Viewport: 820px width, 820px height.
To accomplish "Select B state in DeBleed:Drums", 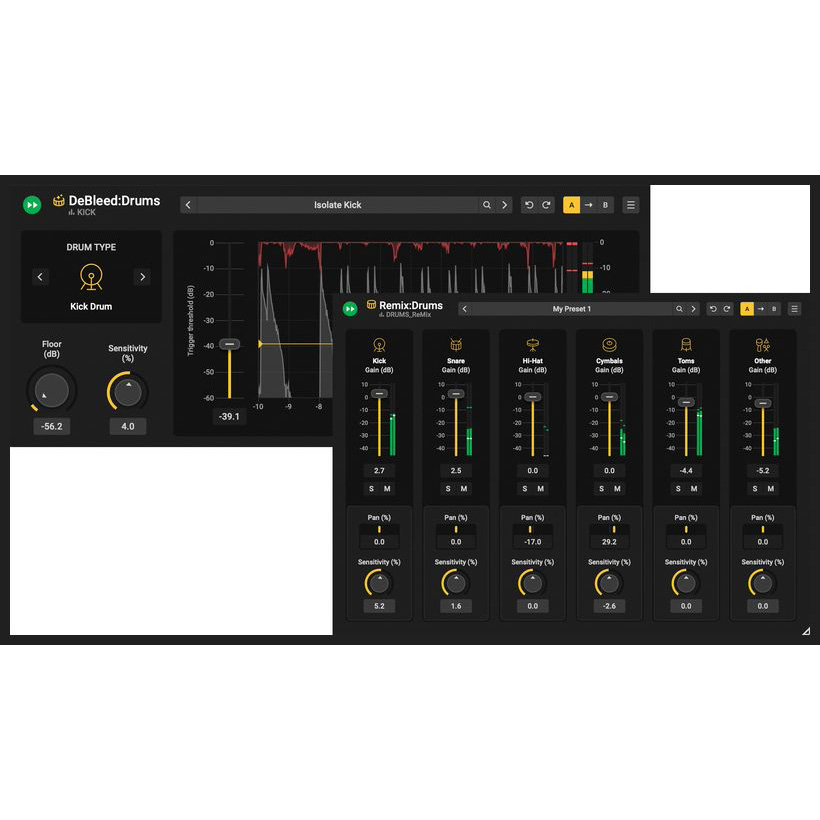I will (605, 205).
